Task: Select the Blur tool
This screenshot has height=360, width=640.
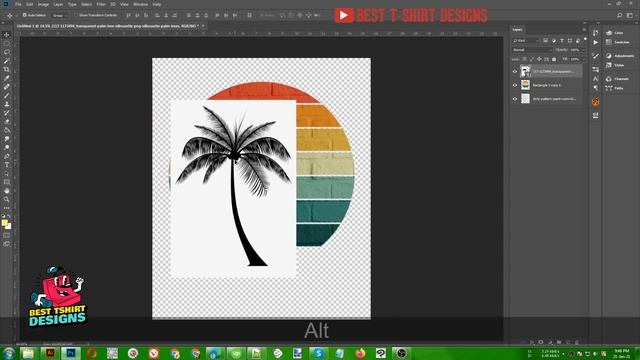Action: 7,139
